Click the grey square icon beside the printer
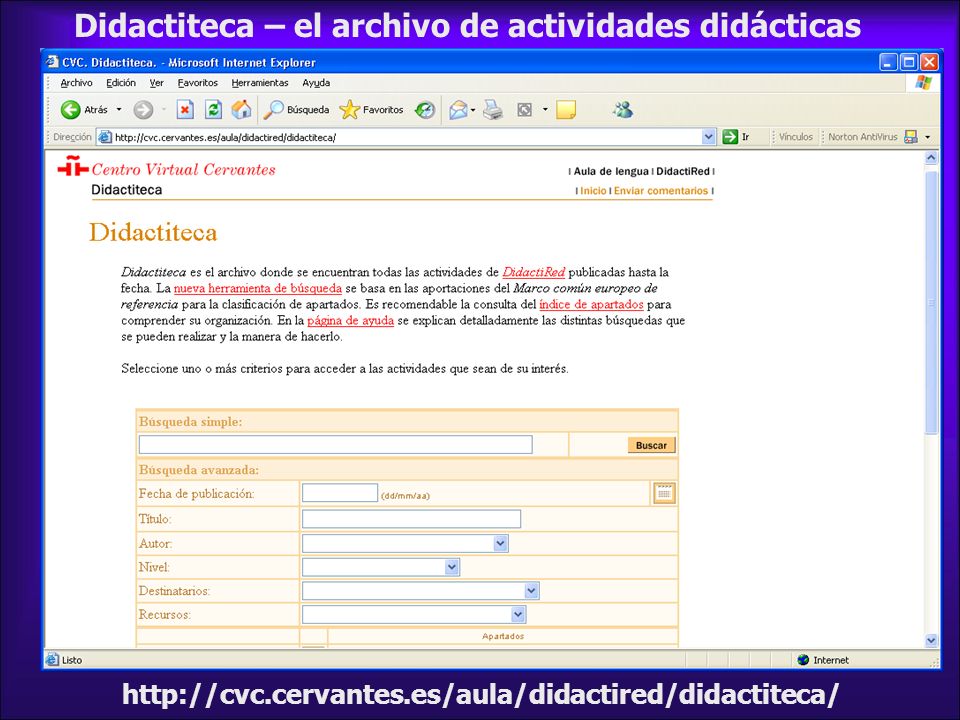Image resolution: width=960 pixels, height=720 pixels. (525, 110)
